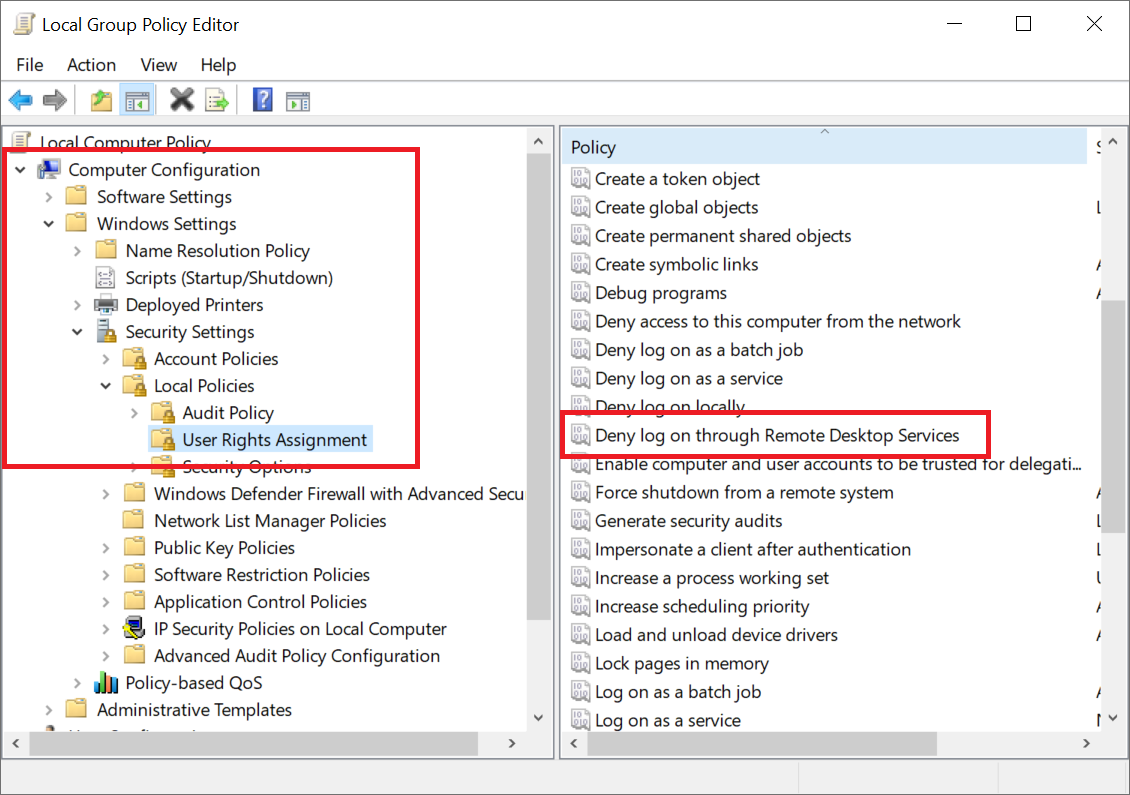1130x795 pixels.
Task: Select Deny log on as a service
Action: point(688,378)
